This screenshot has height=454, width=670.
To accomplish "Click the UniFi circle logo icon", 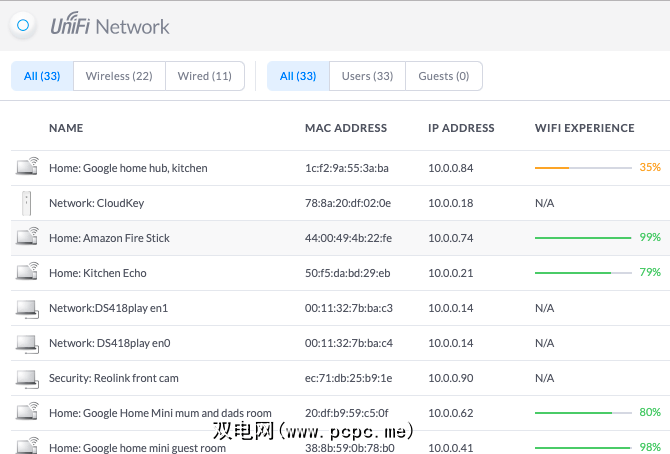I will [x=23, y=25].
